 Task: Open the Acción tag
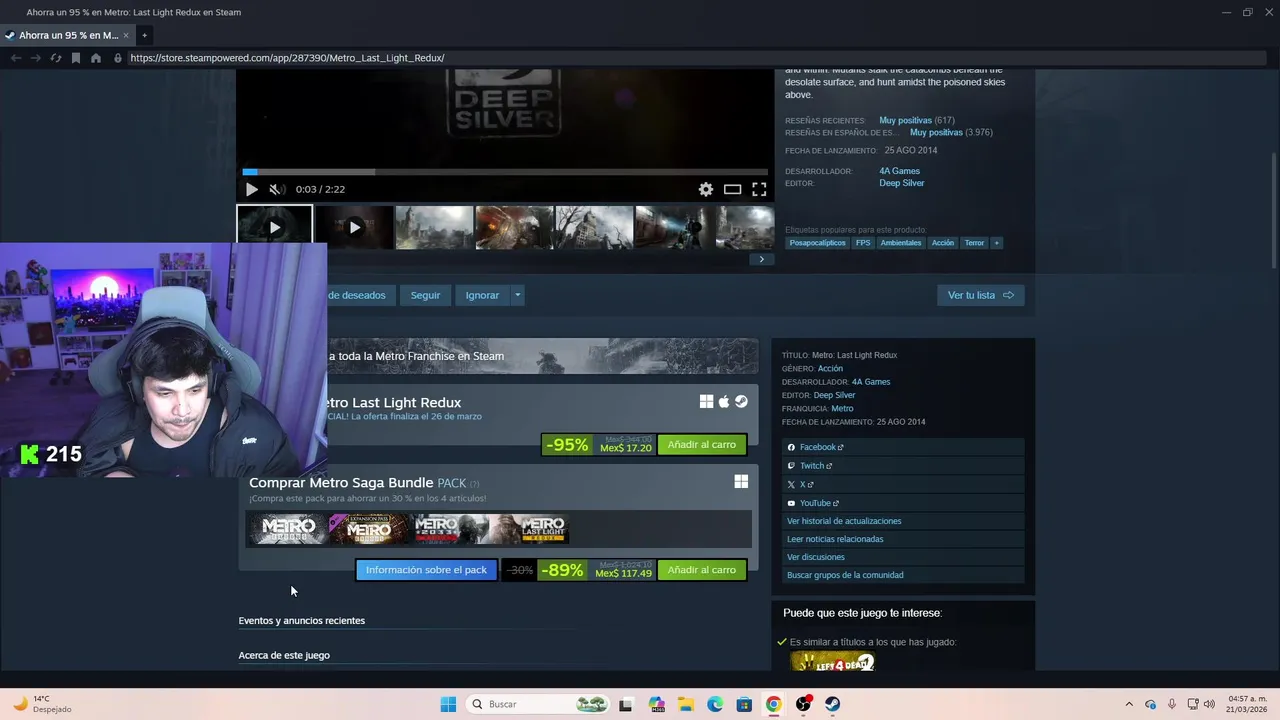tap(943, 243)
